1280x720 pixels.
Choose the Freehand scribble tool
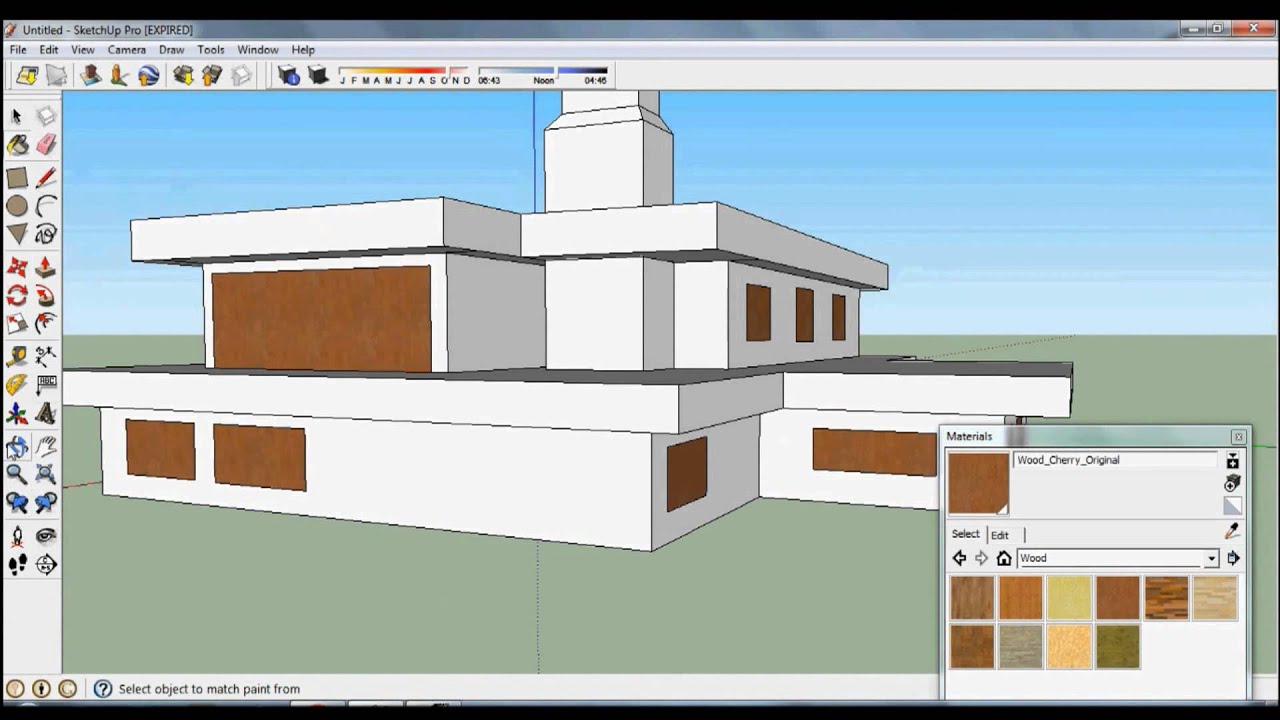pyautogui.click(x=46, y=236)
